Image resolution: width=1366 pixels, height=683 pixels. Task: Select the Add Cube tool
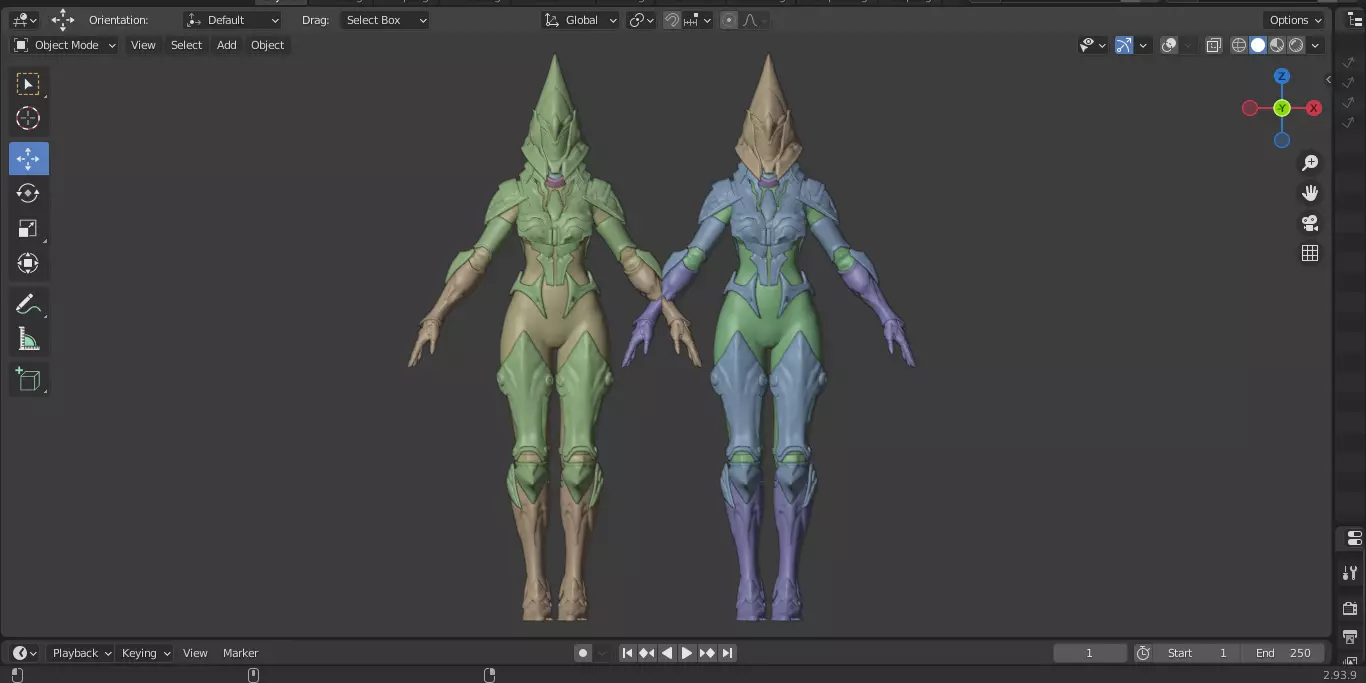coord(28,379)
